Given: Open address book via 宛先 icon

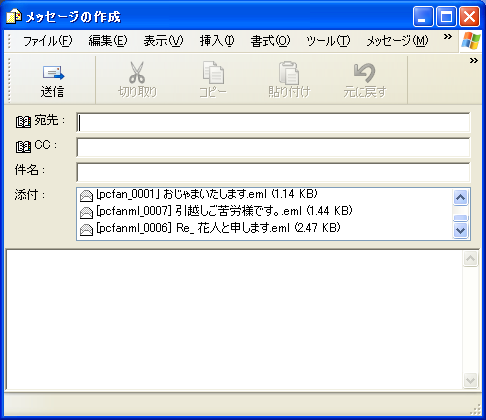Looking at the screenshot, I should pyautogui.click(x=23, y=122).
